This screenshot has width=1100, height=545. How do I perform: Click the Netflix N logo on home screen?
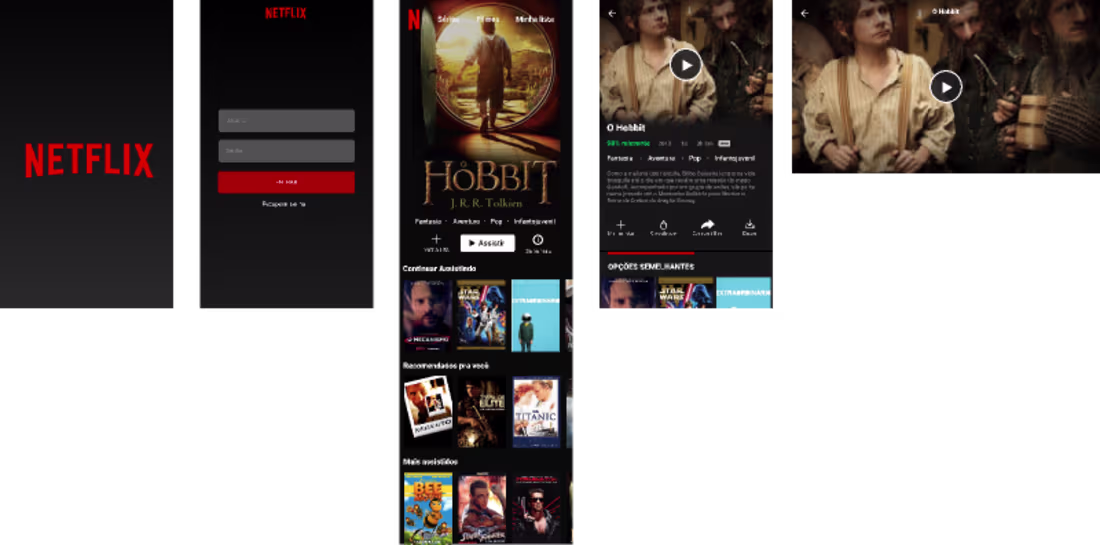coord(414,20)
